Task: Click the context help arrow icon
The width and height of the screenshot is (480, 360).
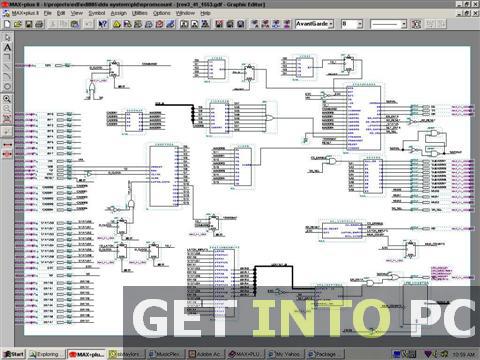Action: coord(103,24)
